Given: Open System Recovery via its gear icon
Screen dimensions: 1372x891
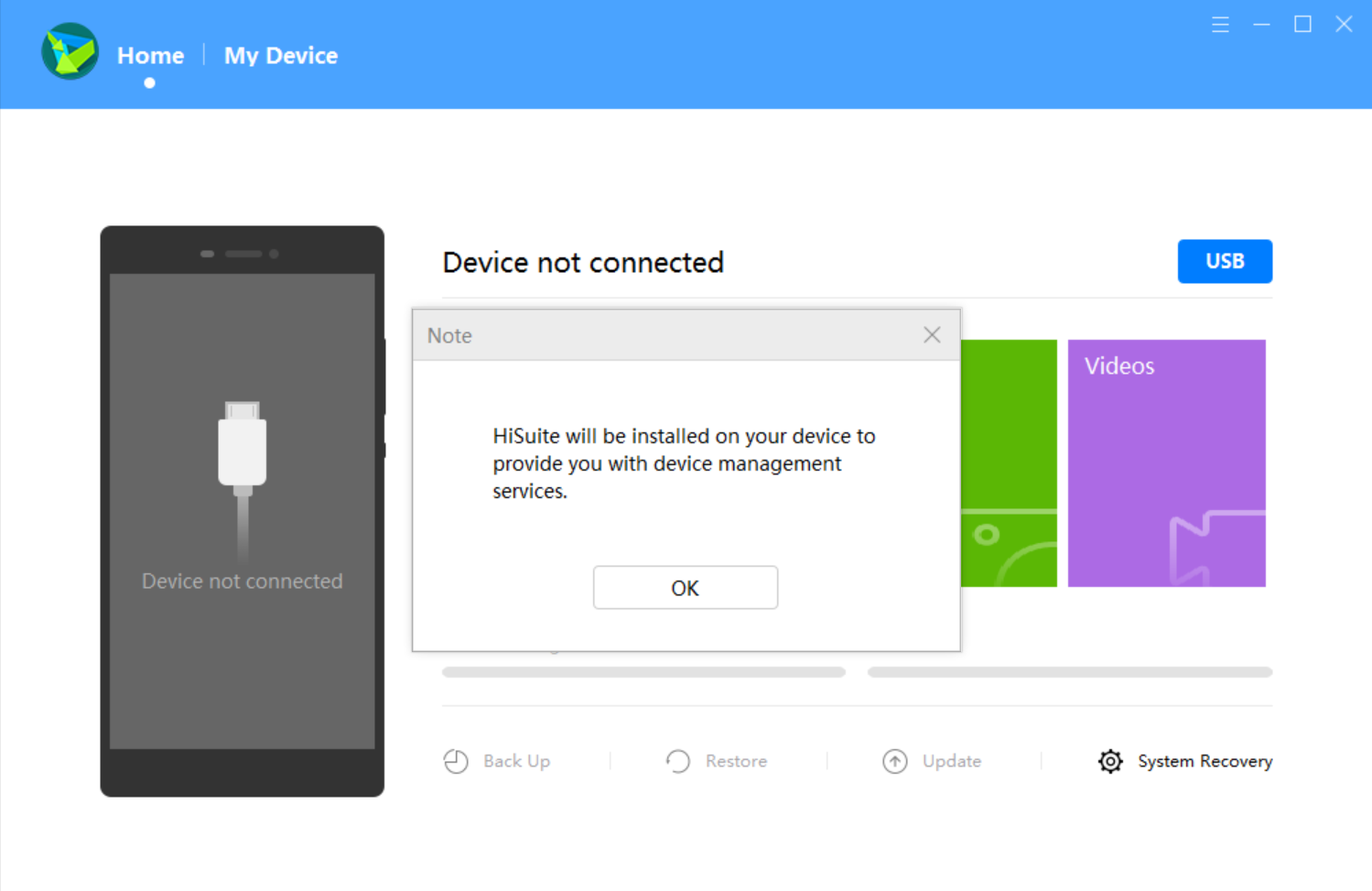Looking at the screenshot, I should point(1109,761).
